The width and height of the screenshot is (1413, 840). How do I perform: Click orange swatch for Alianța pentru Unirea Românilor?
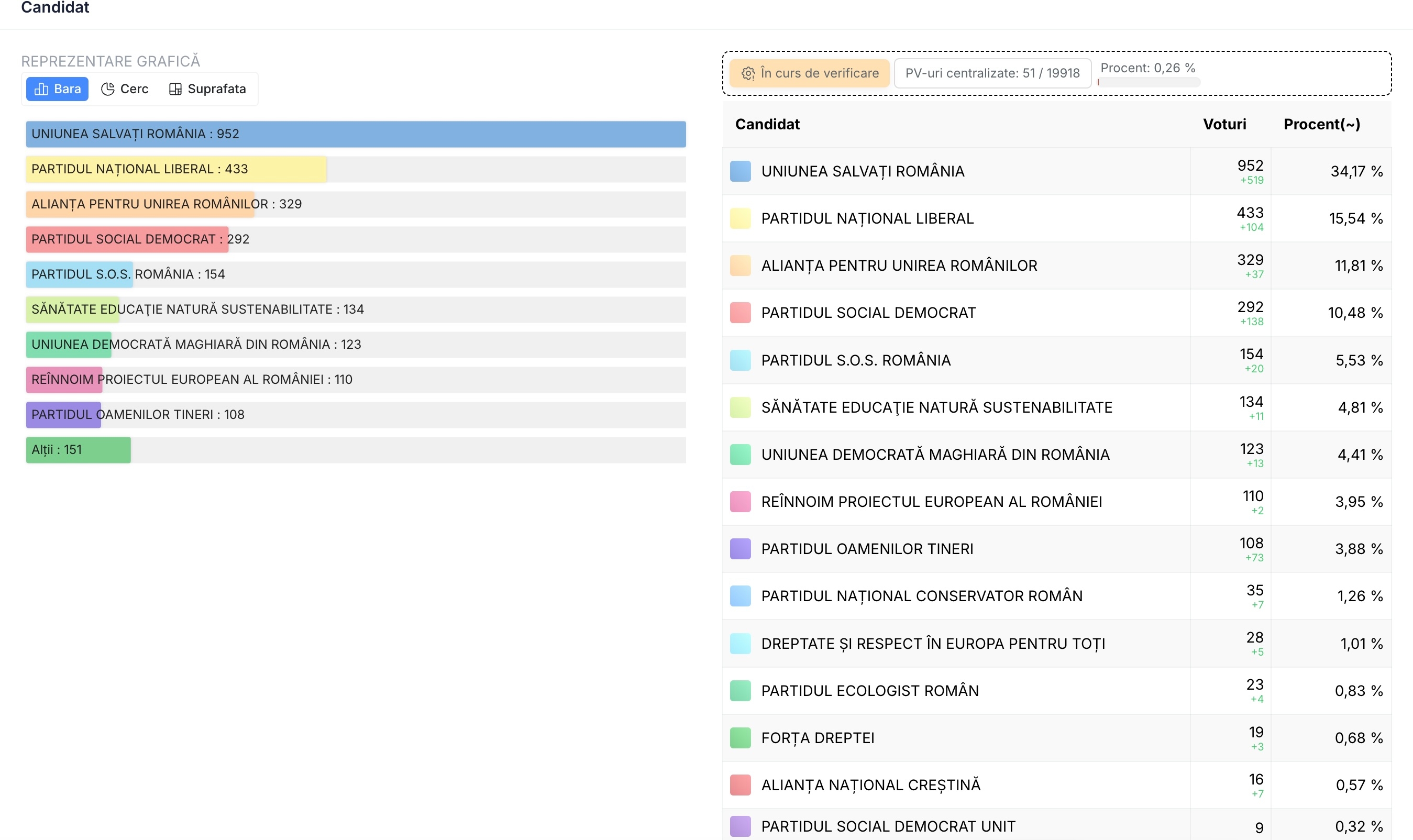[x=740, y=266]
